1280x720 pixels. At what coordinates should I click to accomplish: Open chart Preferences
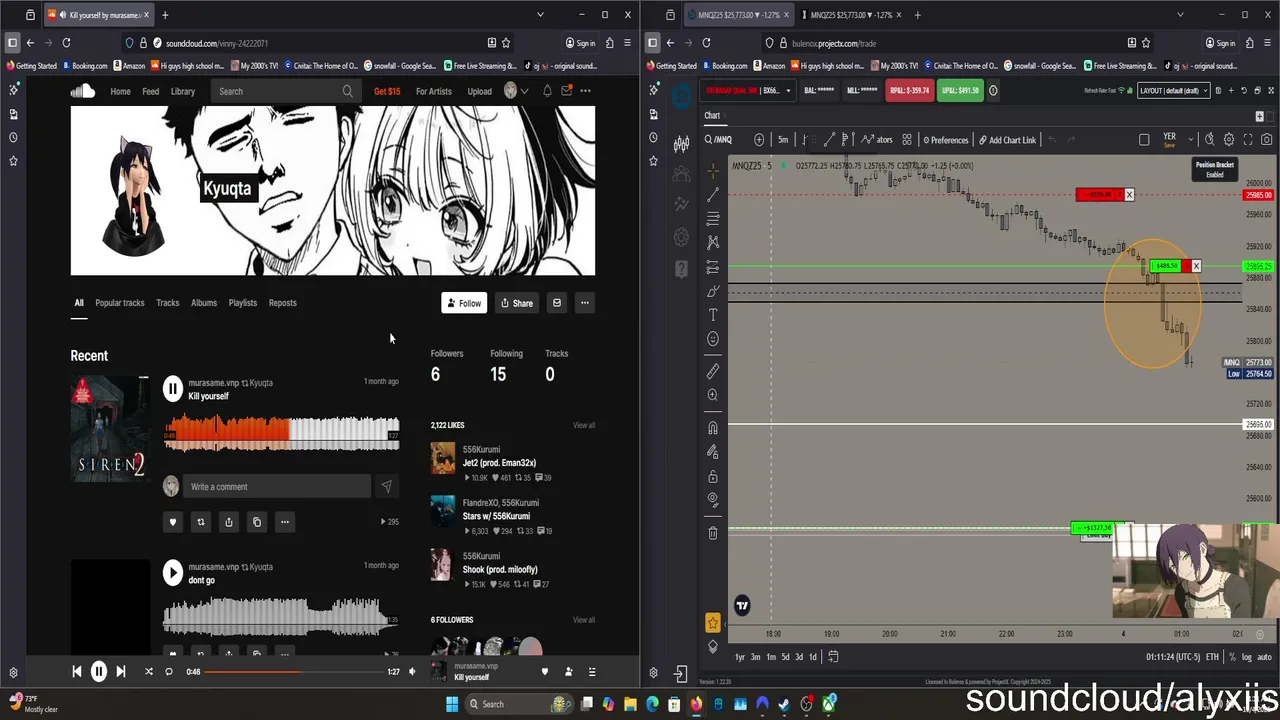click(946, 140)
